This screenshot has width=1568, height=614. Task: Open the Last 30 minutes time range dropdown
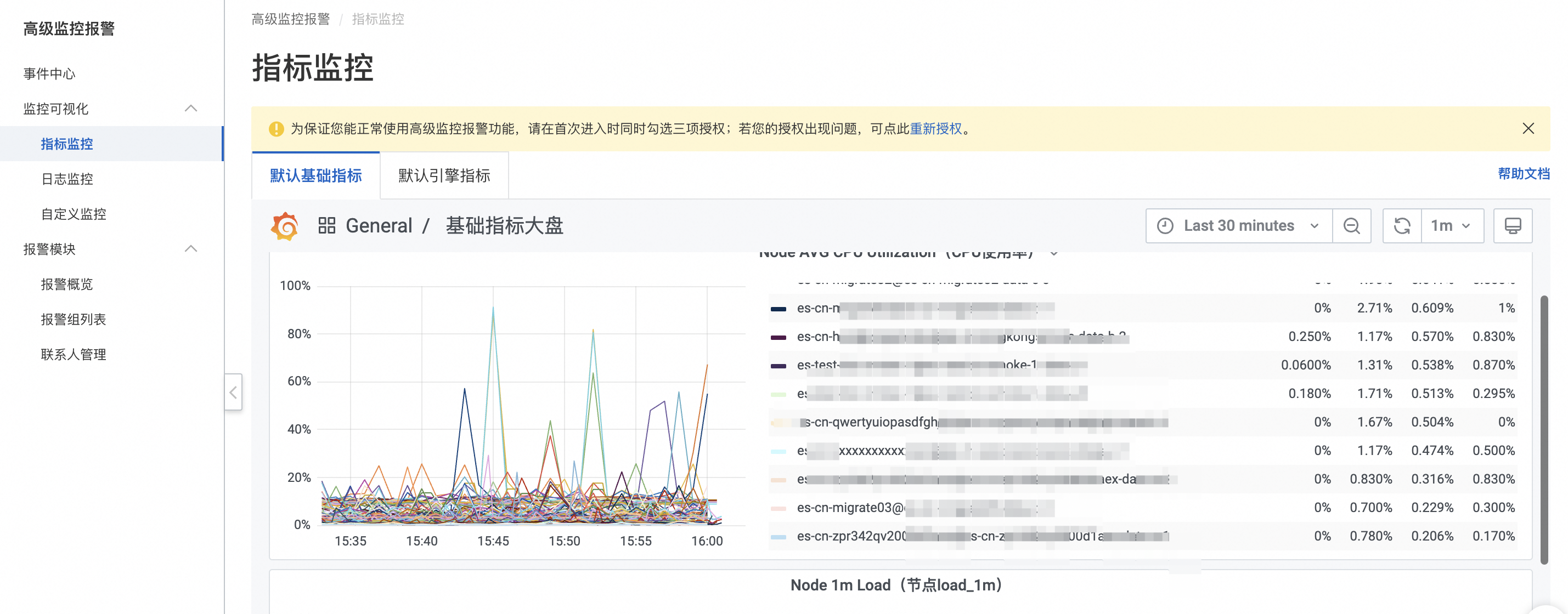click(x=1239, y=226)
